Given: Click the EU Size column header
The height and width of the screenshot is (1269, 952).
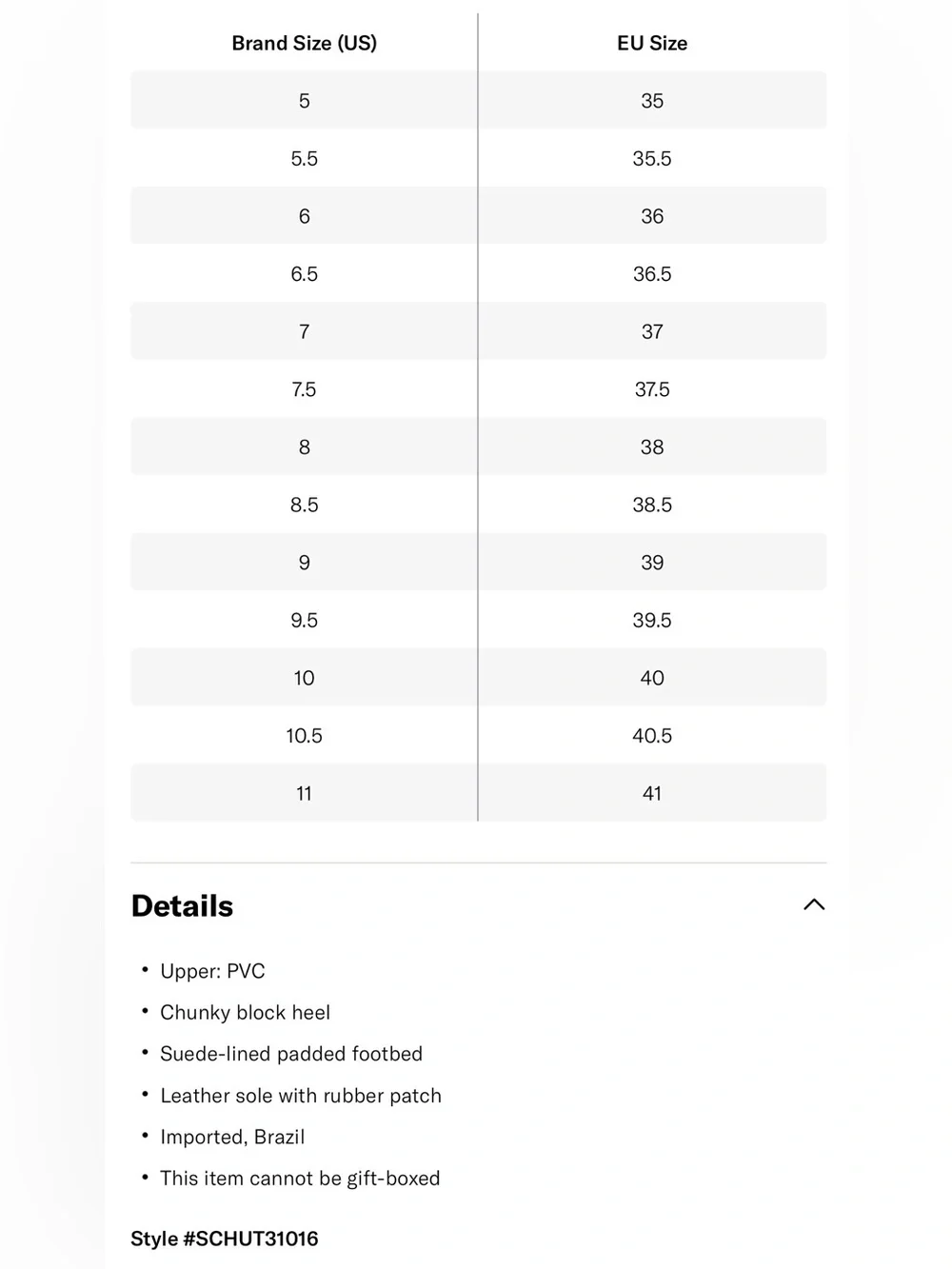Looking at the screenshot, I should tap(652, 43).
